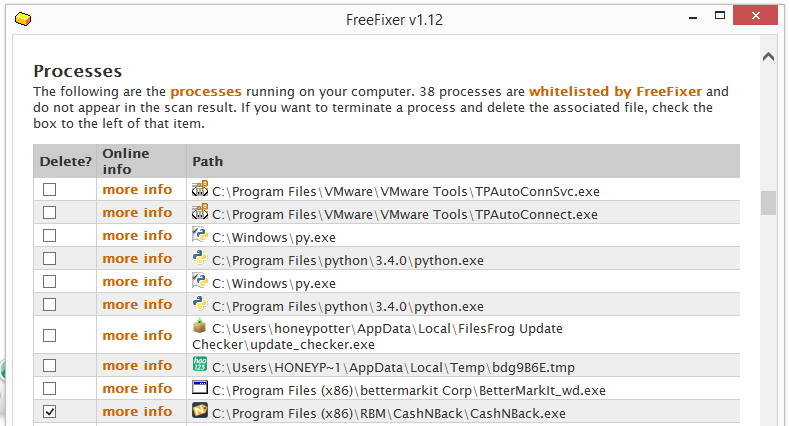
Task: Tick the delete checkbox for bdg9B6E.tmp
Action: (49, 366)
